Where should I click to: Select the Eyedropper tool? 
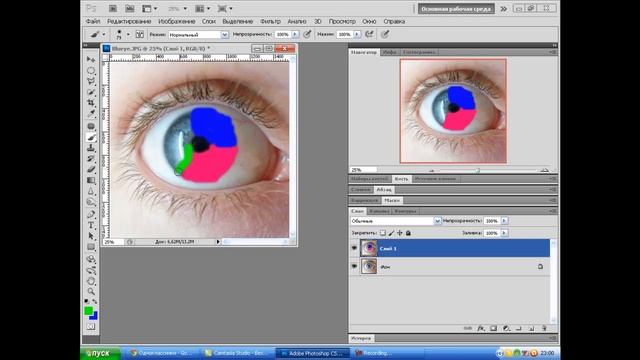tap(91, 114)
